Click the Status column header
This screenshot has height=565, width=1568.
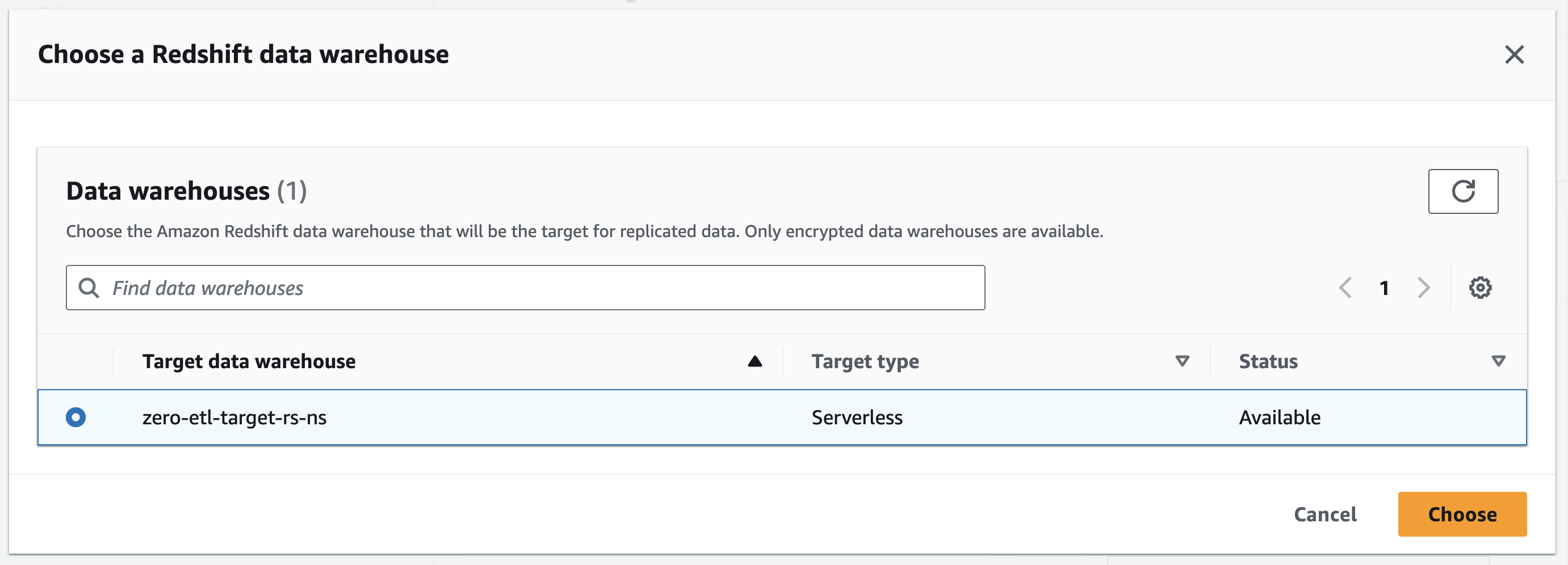coord(1268,361)
